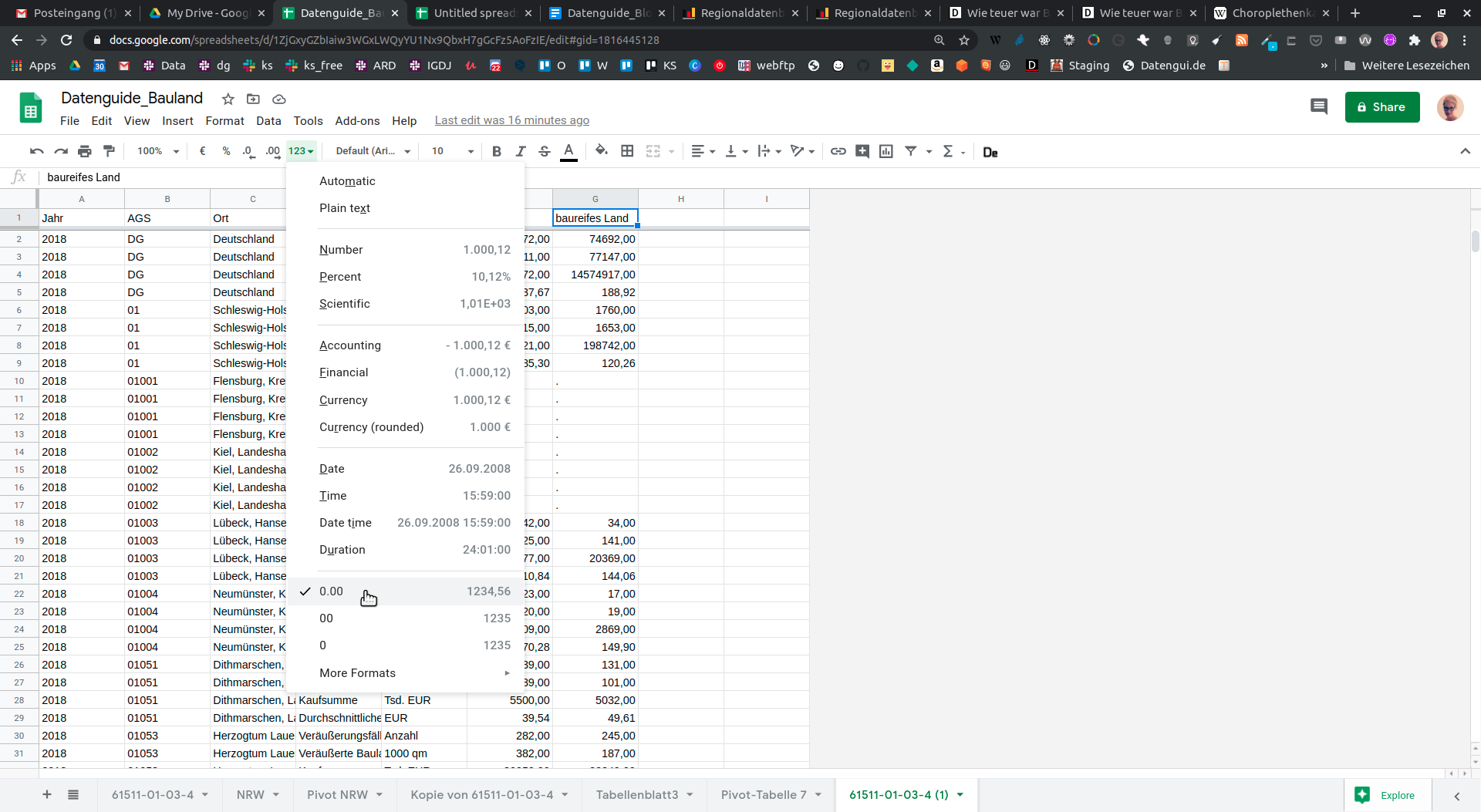
Task: Click the Functions sigma icon
Action: click(x=948, y=152)
